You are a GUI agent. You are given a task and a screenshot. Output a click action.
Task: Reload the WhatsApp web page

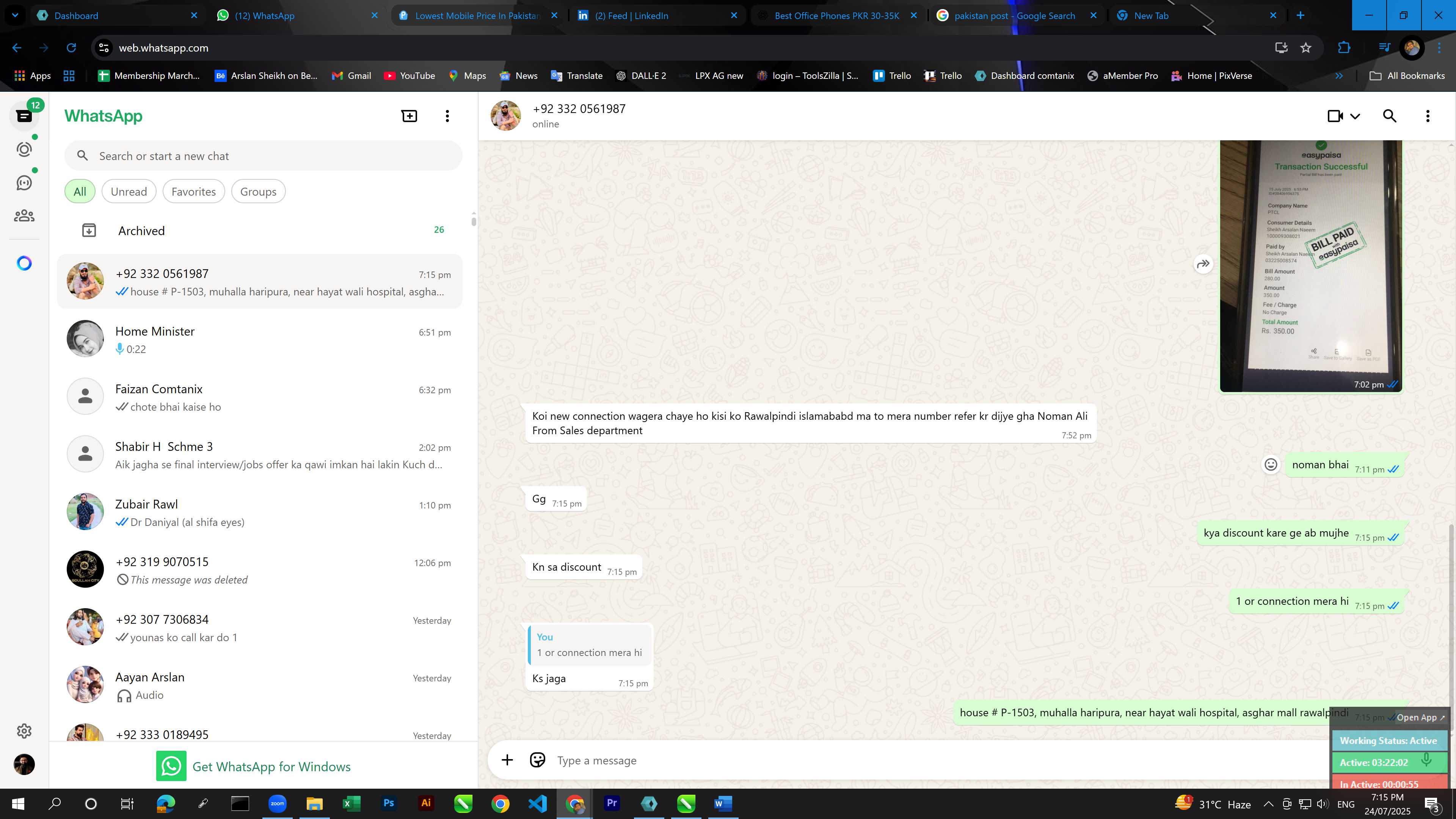click(x=71, y=48)
